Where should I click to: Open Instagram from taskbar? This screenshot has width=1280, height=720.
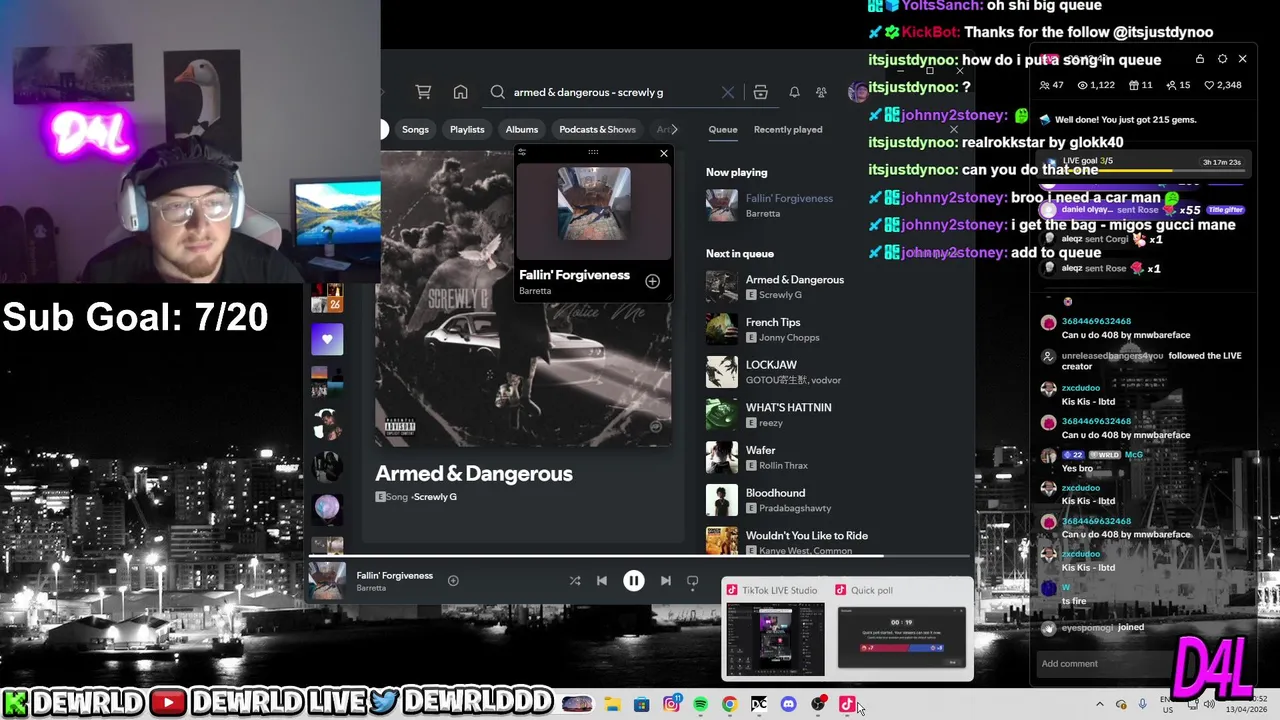[x=671, y=704]
